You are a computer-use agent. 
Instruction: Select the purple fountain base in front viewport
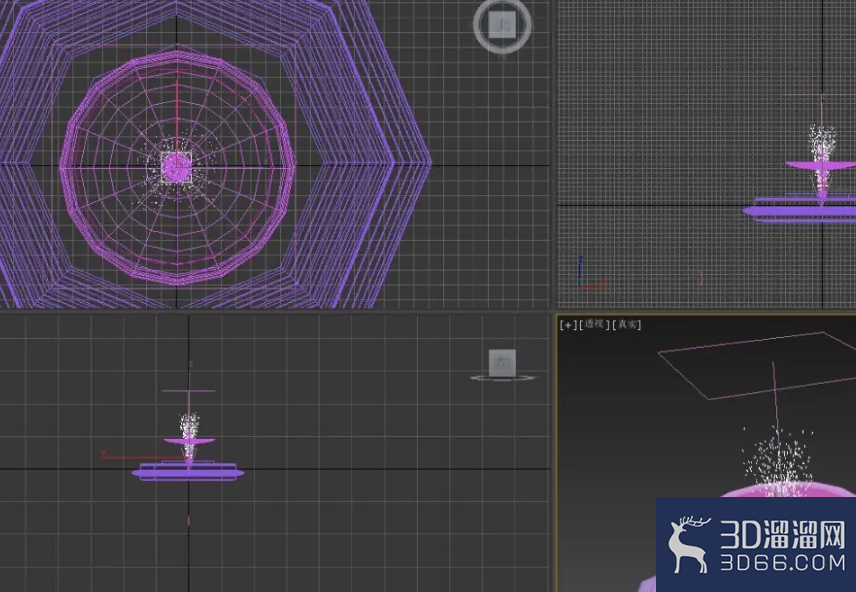point(801,210)
